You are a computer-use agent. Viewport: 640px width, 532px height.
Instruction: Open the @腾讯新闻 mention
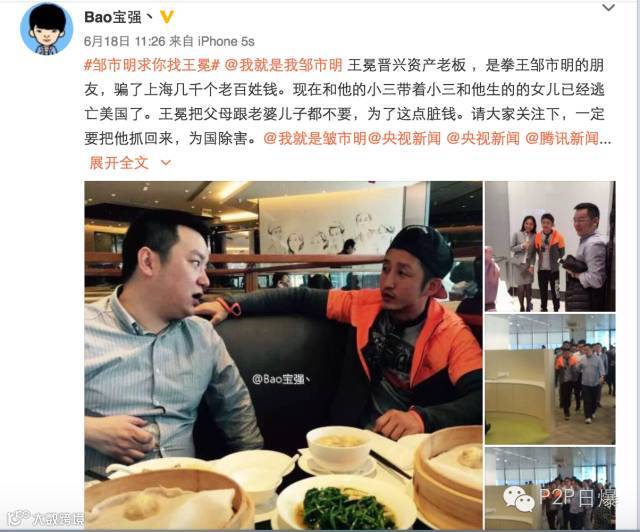(562, 138)
